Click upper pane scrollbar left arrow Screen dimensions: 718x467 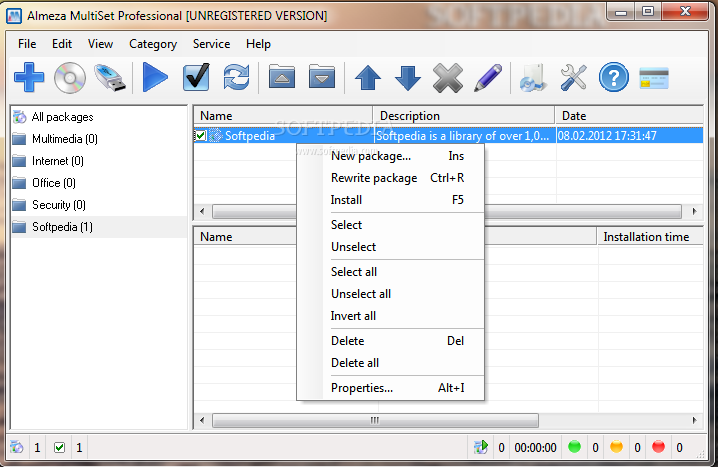(202, 211)
